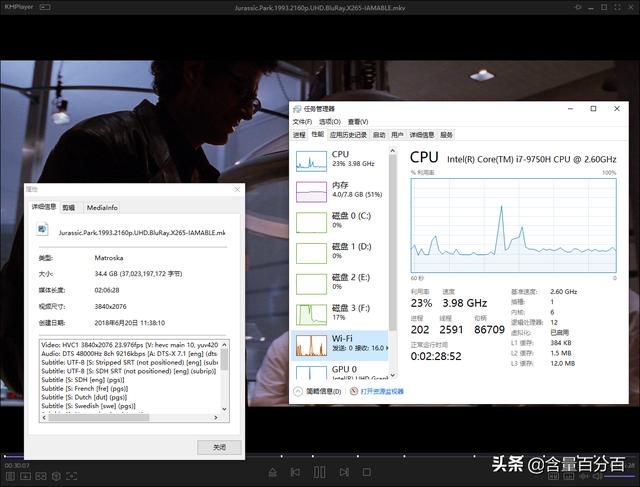
Task: Click the eject/open file icon in KMPlayer
Action: [x=273, y=472]
